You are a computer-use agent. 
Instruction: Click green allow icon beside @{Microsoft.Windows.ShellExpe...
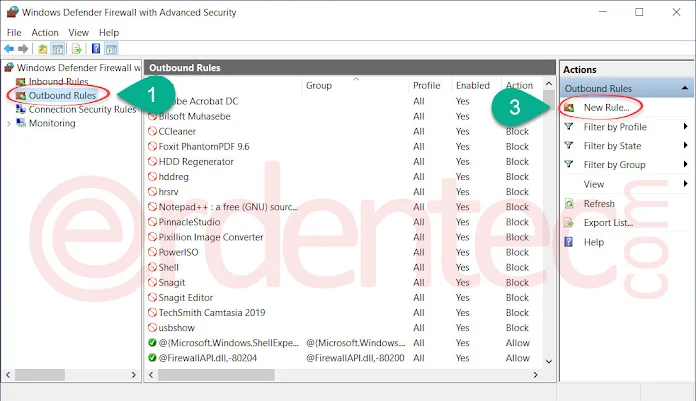tap(152, 342)
